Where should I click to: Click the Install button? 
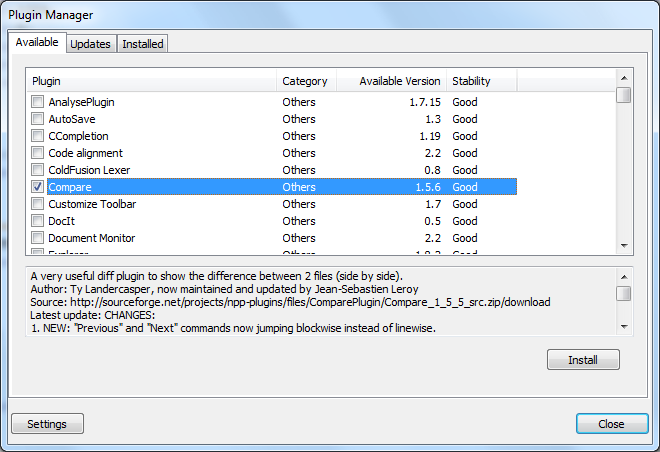583,360
